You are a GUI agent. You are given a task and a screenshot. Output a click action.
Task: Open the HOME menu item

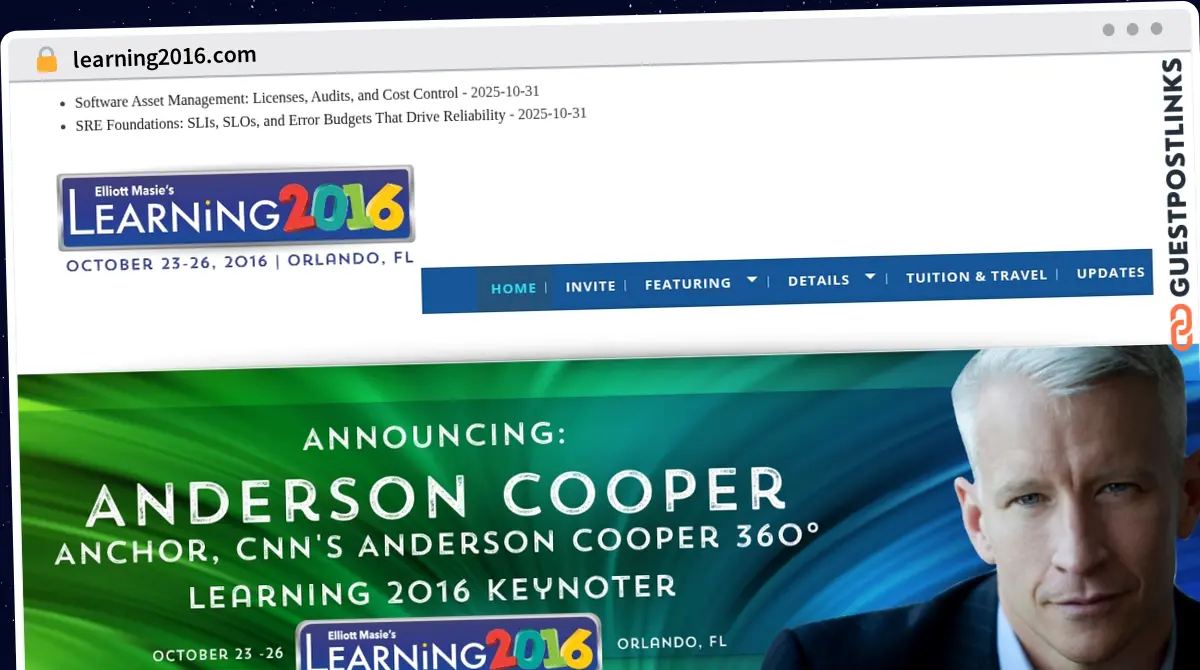tap(514, 288)
